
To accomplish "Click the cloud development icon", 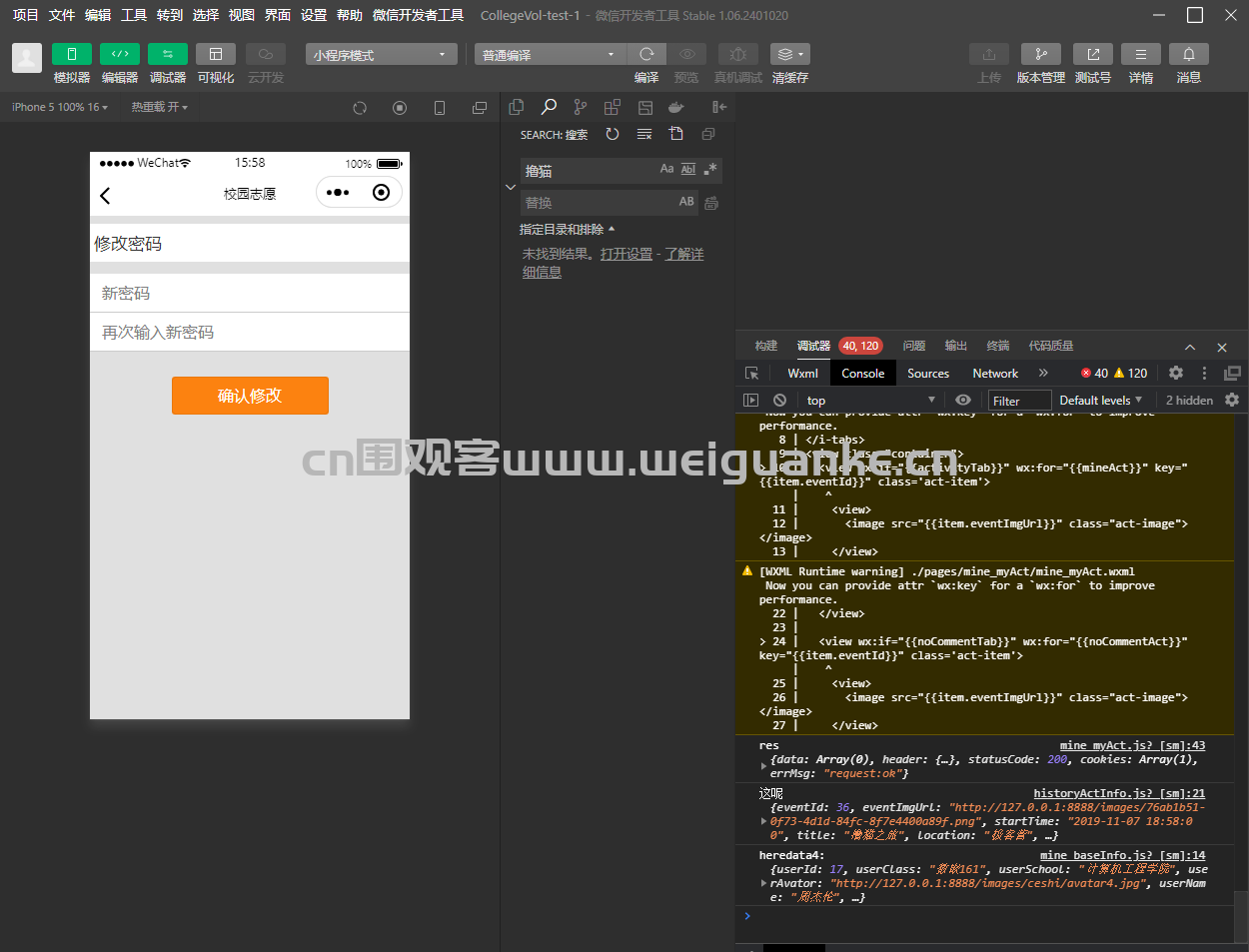I will [x=266, y=54].
